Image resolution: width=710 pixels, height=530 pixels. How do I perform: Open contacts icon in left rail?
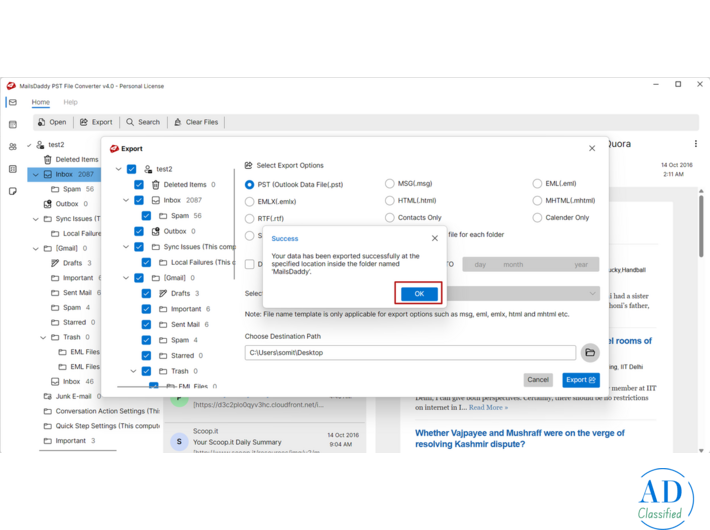coord(13,147)
